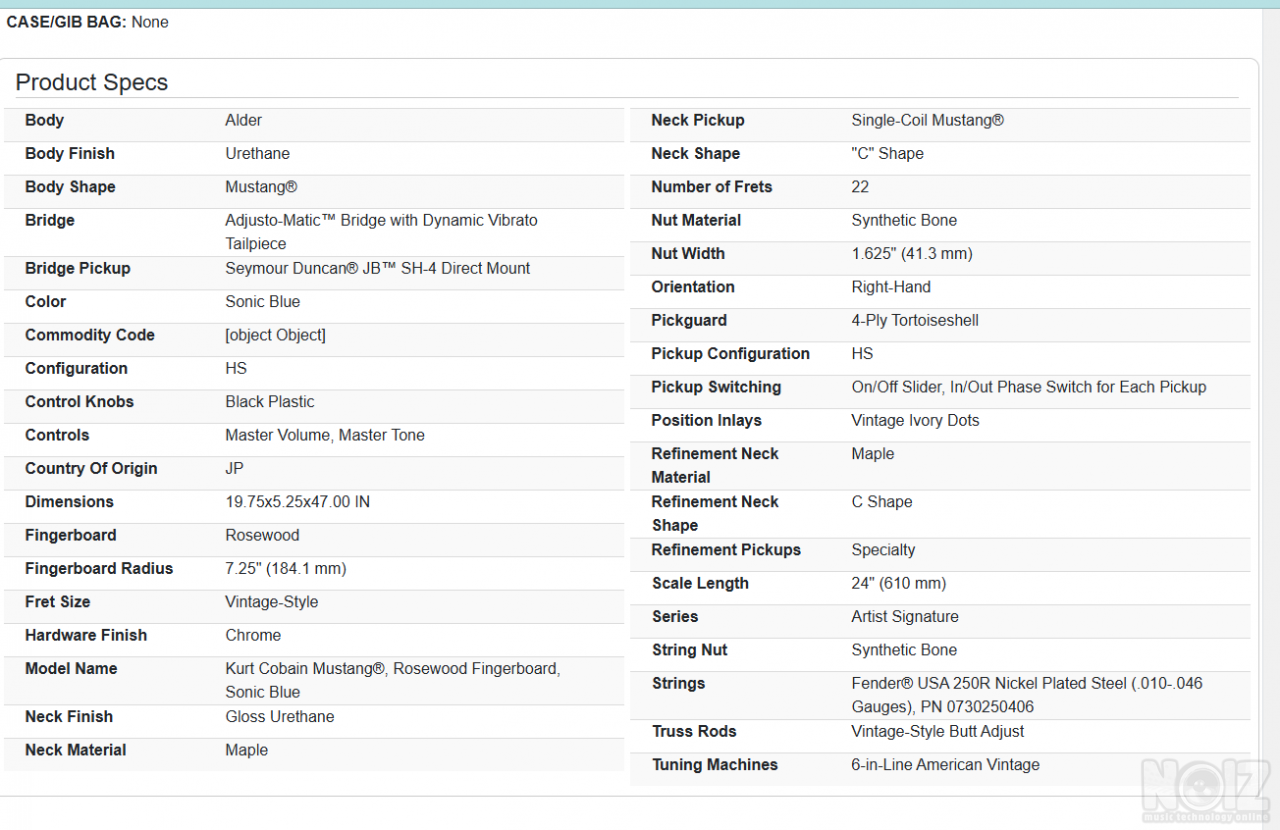Click the Artist Signature series value
The image size is (1280, 830).
904,617
